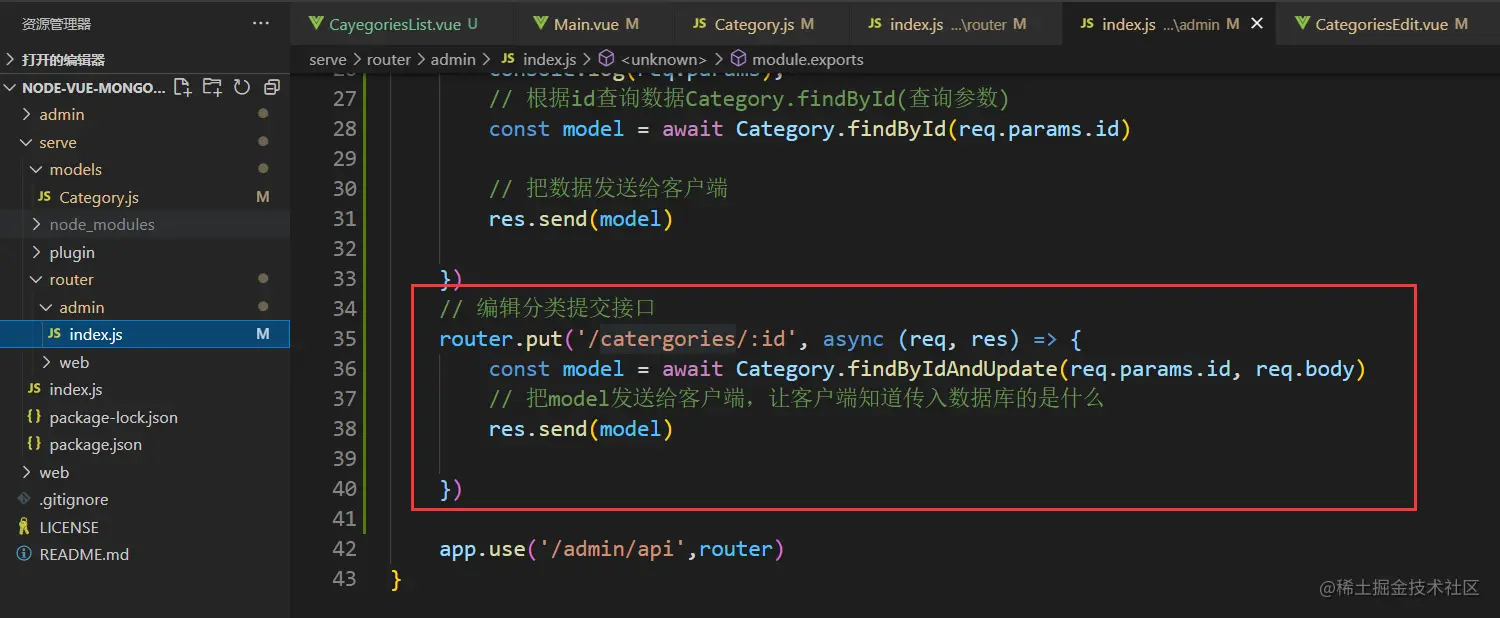Click the New Folder icon in explorer header

click(x=212, y=87)
